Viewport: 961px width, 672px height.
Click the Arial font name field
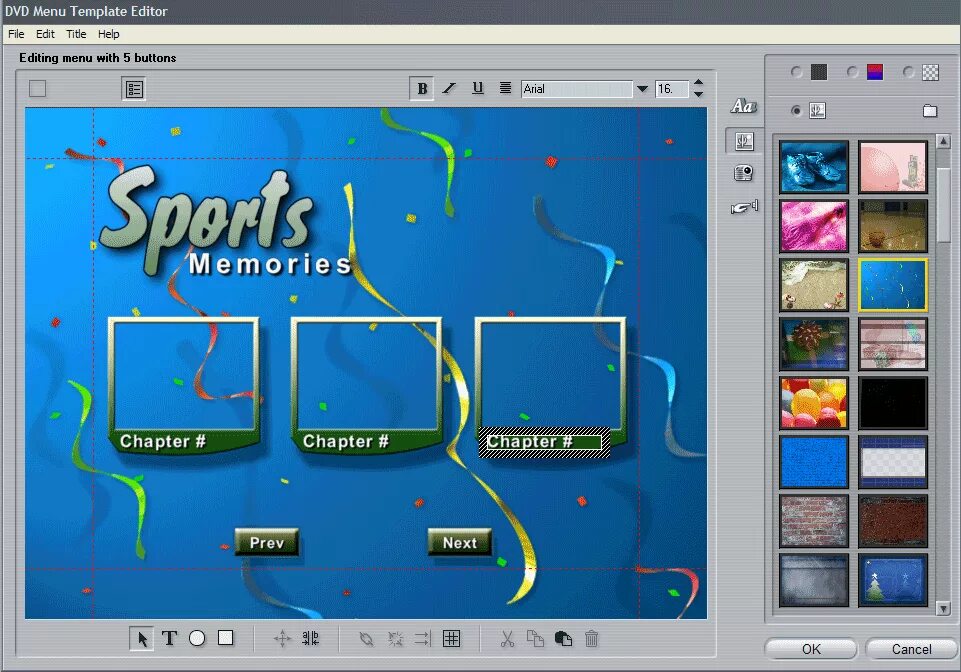(577, 89)
